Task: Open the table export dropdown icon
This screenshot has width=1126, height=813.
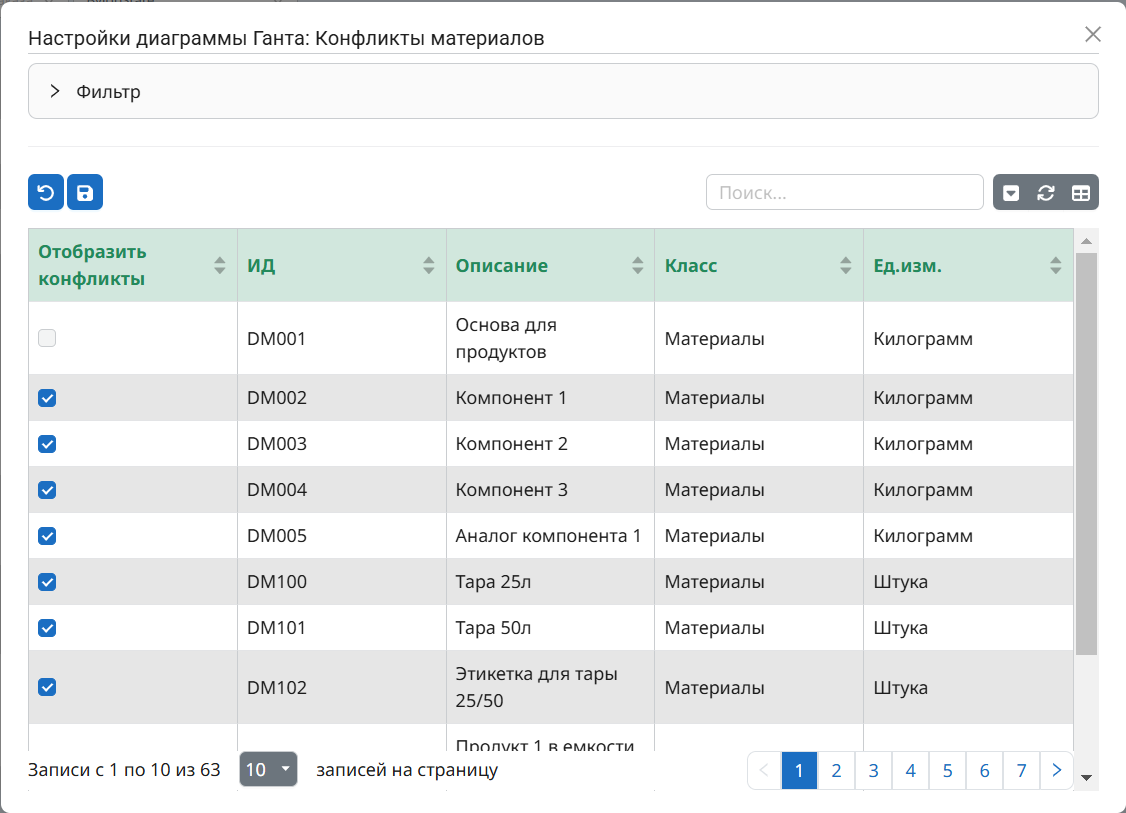Action: coord(1011,193)
